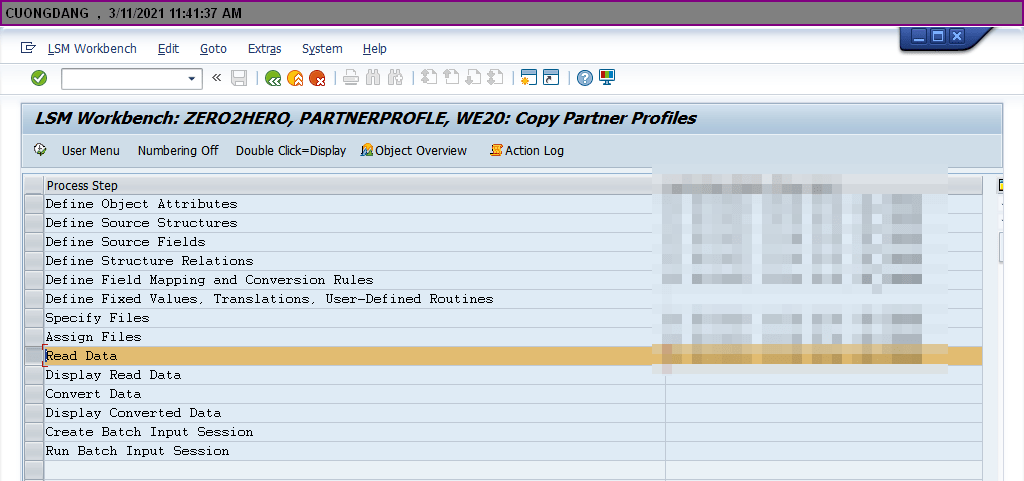Click the Action Log button

pos(527,151)
